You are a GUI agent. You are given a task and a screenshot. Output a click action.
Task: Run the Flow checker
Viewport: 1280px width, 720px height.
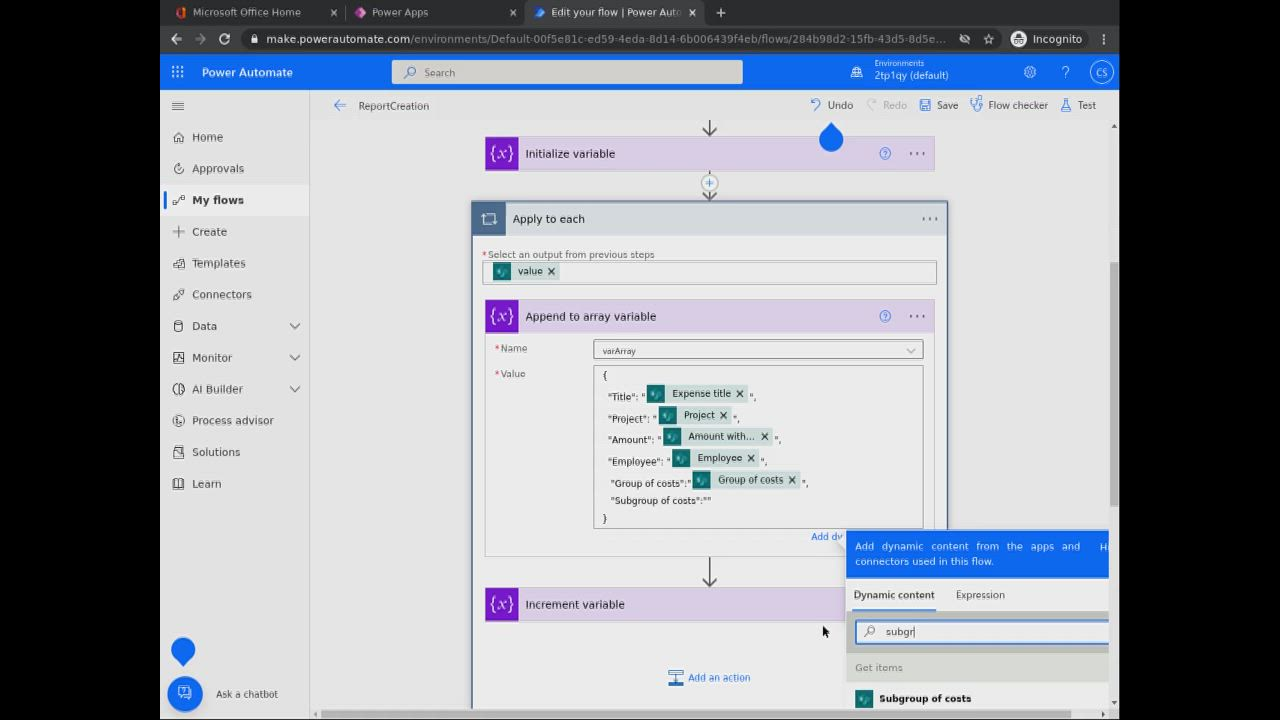pyautogui.click(x=1008, y=105)
